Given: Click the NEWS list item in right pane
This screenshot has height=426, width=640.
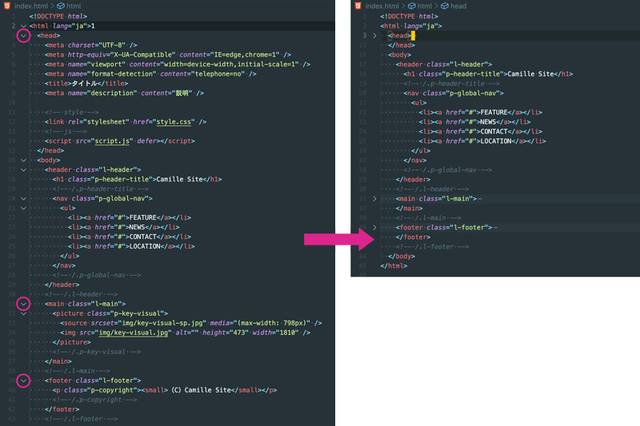Looking at the screenshot, I should (475, 122).
